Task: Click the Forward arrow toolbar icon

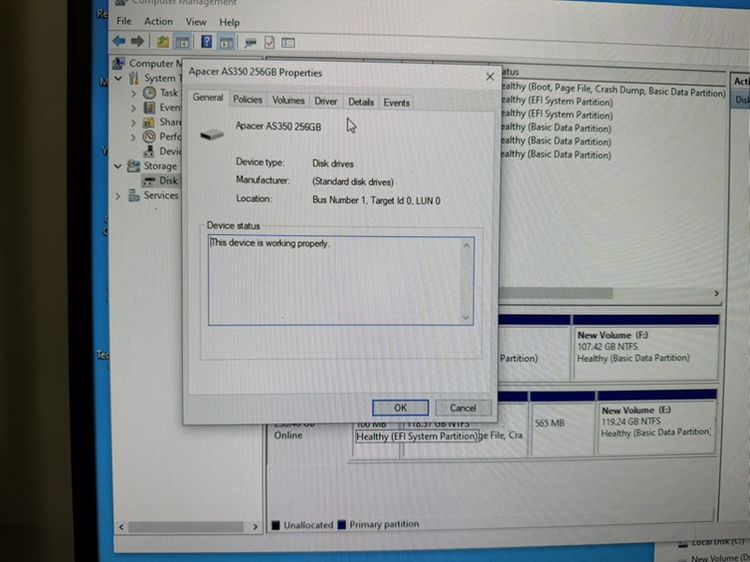Action: (x=138, y=41)
